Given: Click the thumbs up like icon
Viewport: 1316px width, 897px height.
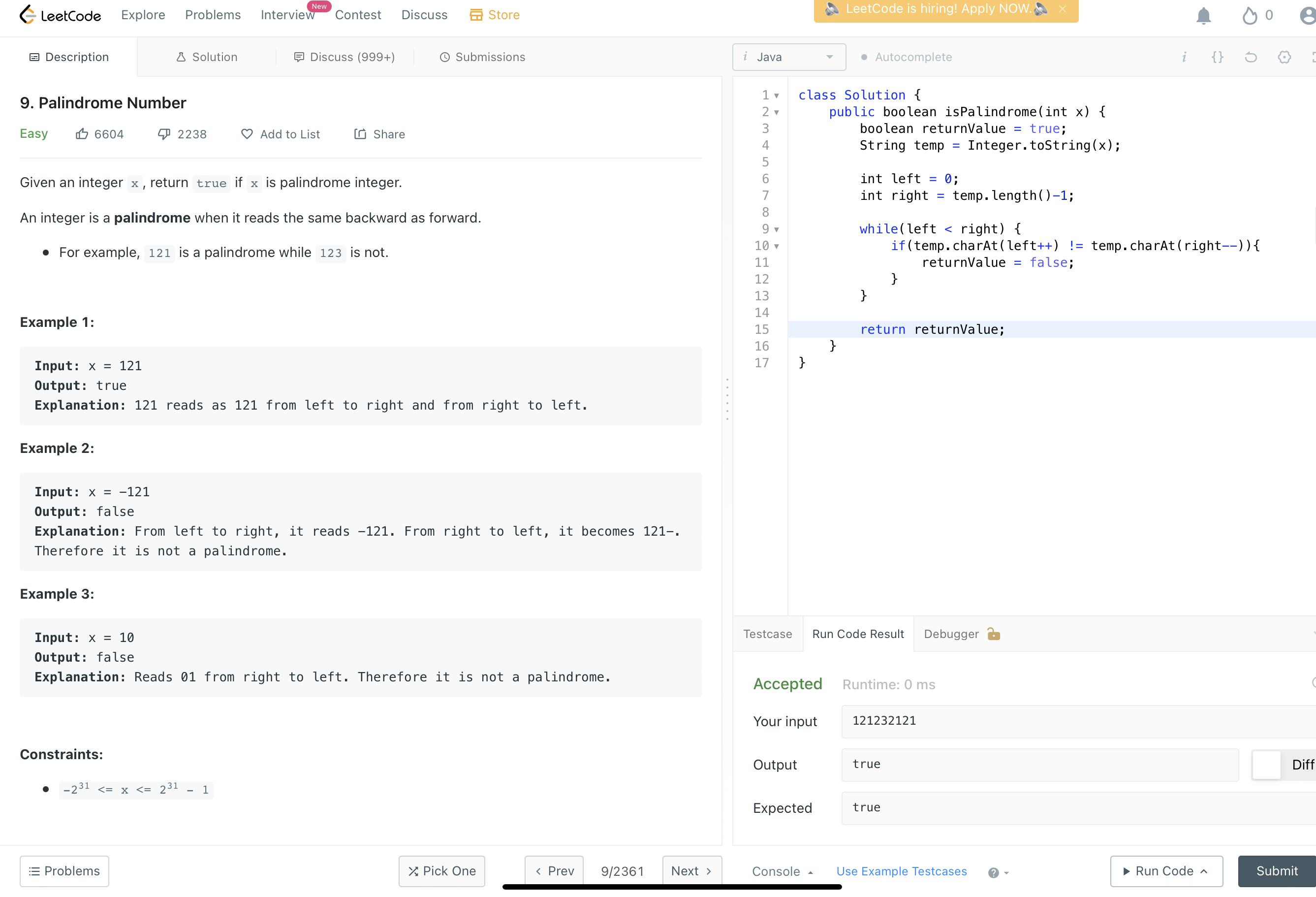Looking at the screenshot, I should pyautogui.click(x=82, y=134).
